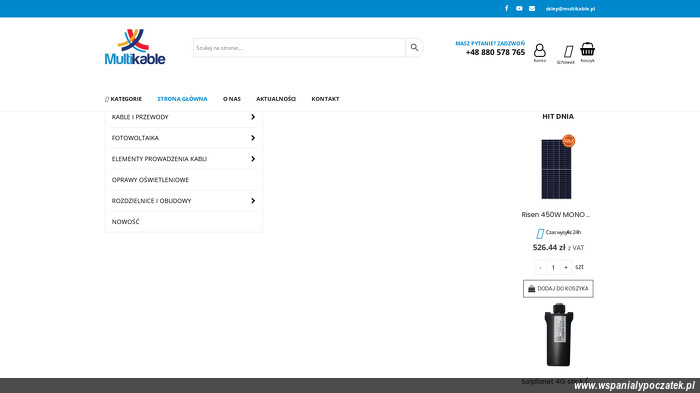Open the YouTube icon in top bar
The image size is (700, 393).
519,8
